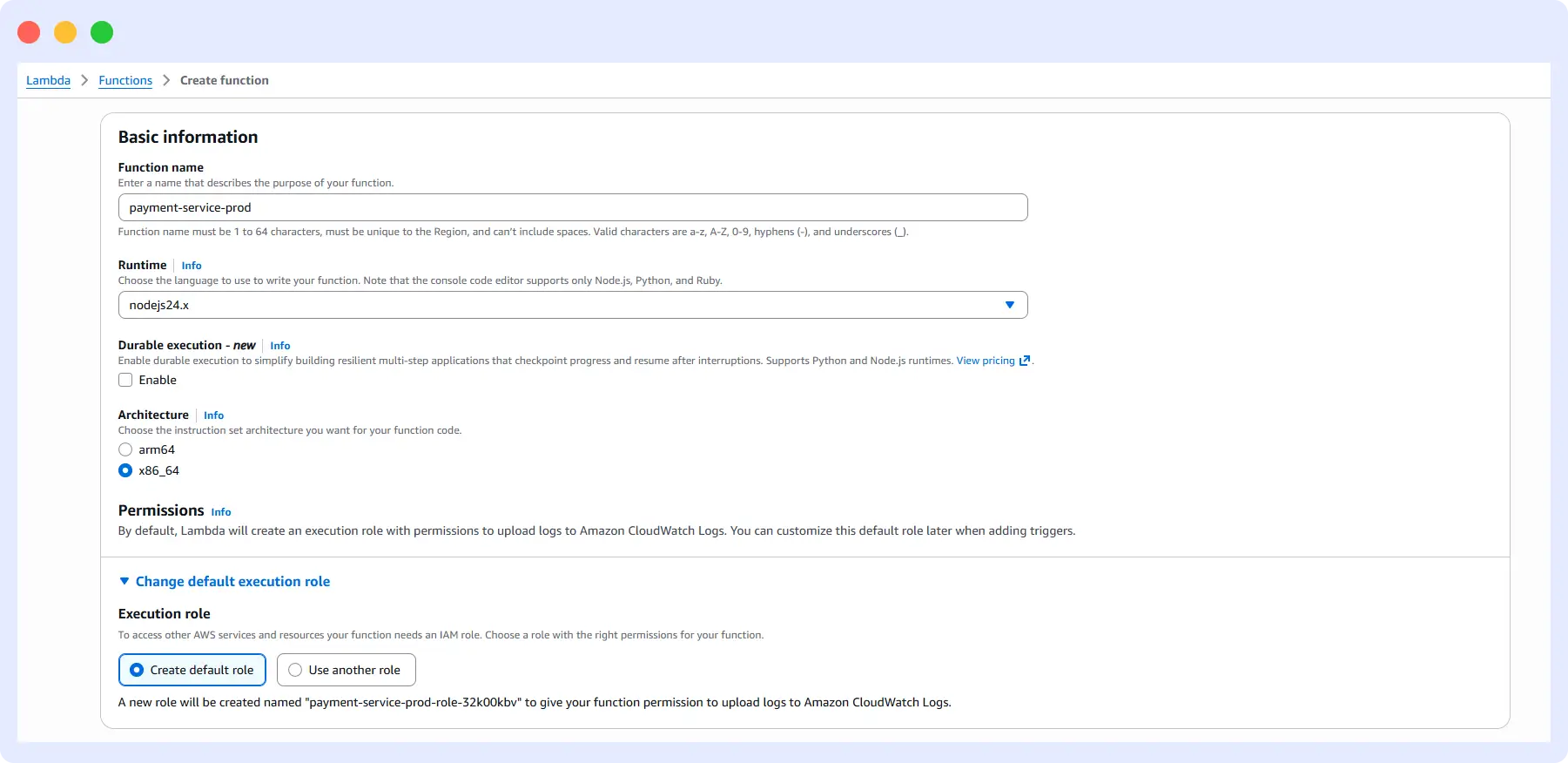Click the 'Basic information' heading
The height and width of the screenshot is (763, 1568).
188,137
